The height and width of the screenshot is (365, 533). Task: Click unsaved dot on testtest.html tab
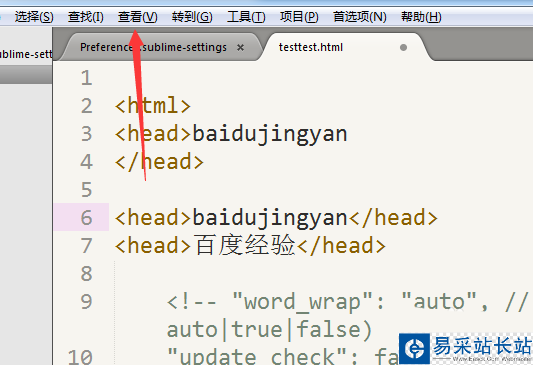point(403,48)
